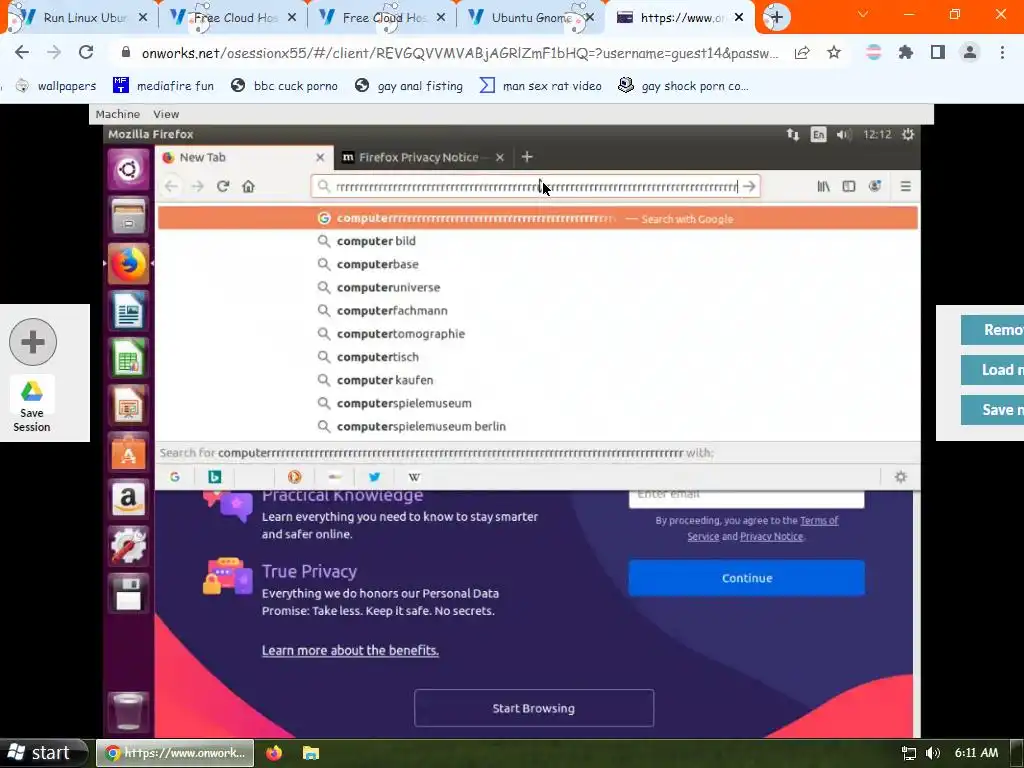Click Firefox home button
This screenshot has height=768, width=1024.
[x=248, y=187]
